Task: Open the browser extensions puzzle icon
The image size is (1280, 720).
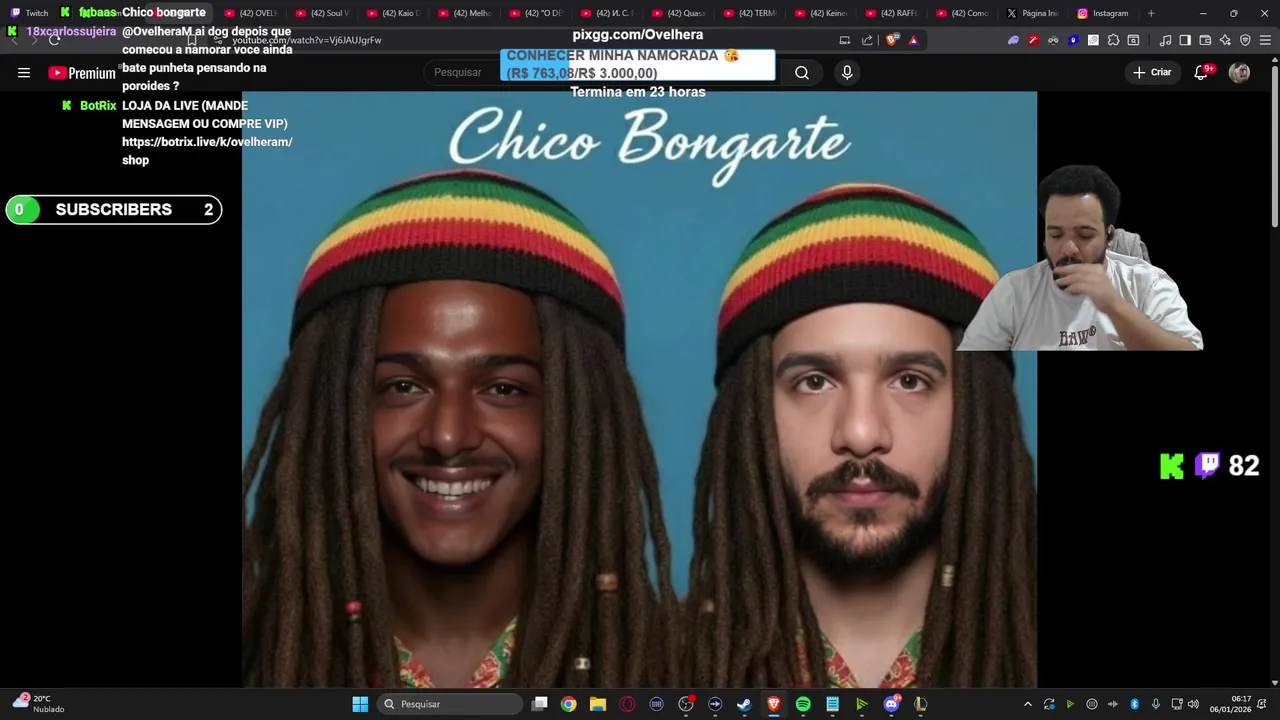Action: (1113, 40)
